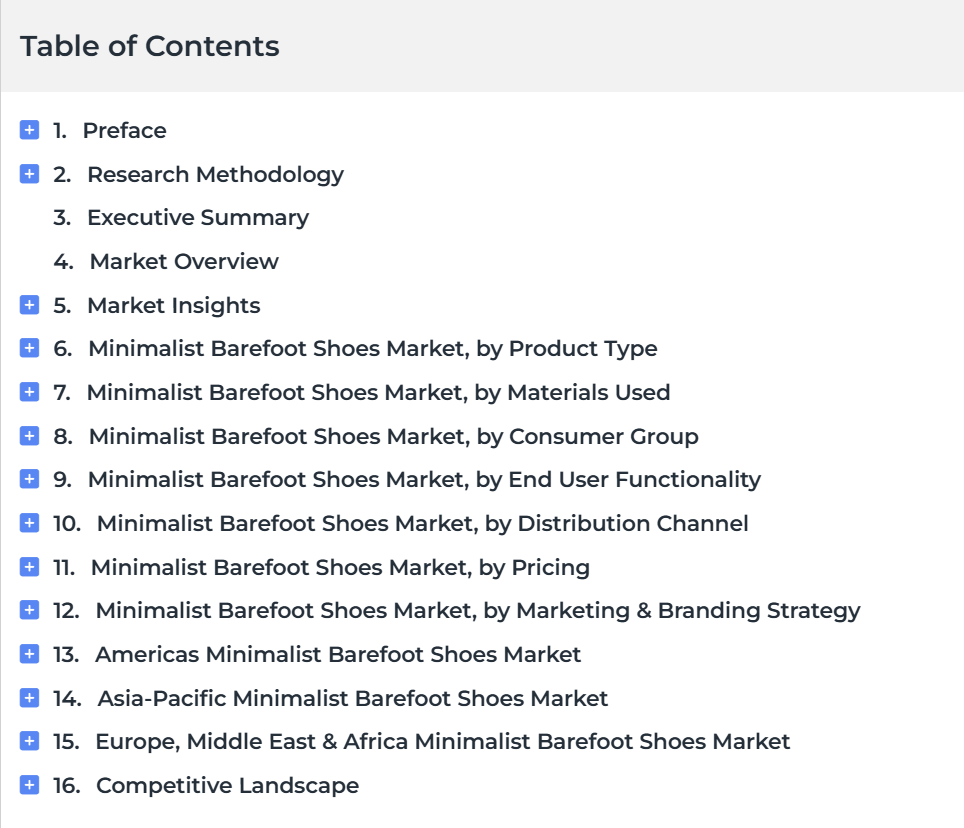Expand the Preface section plus icon

point(29,130)
